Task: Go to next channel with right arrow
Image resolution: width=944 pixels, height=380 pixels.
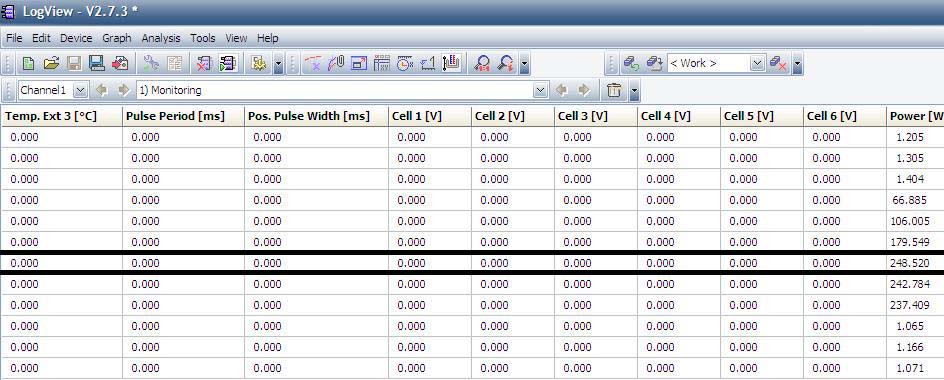Action: tap(124, 90)
